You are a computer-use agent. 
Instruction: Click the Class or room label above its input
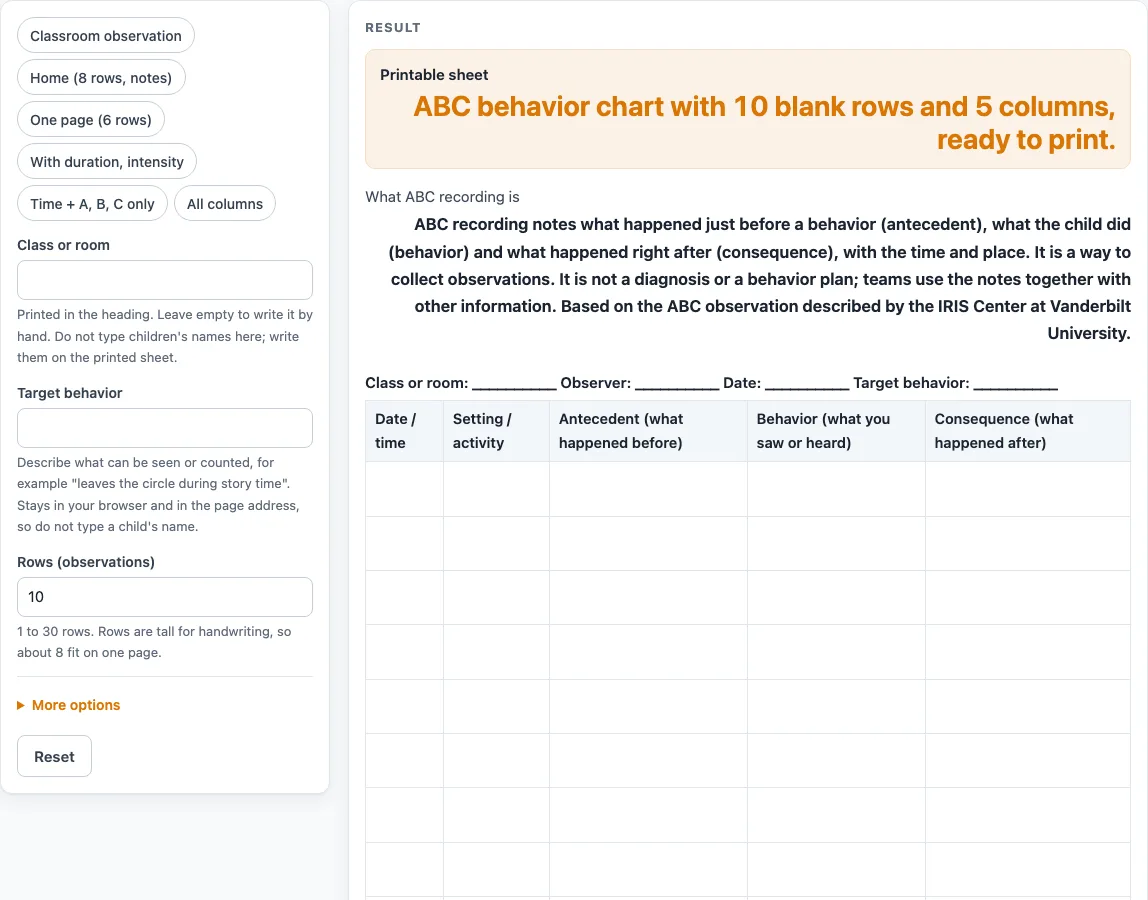[x=64, y=245]
